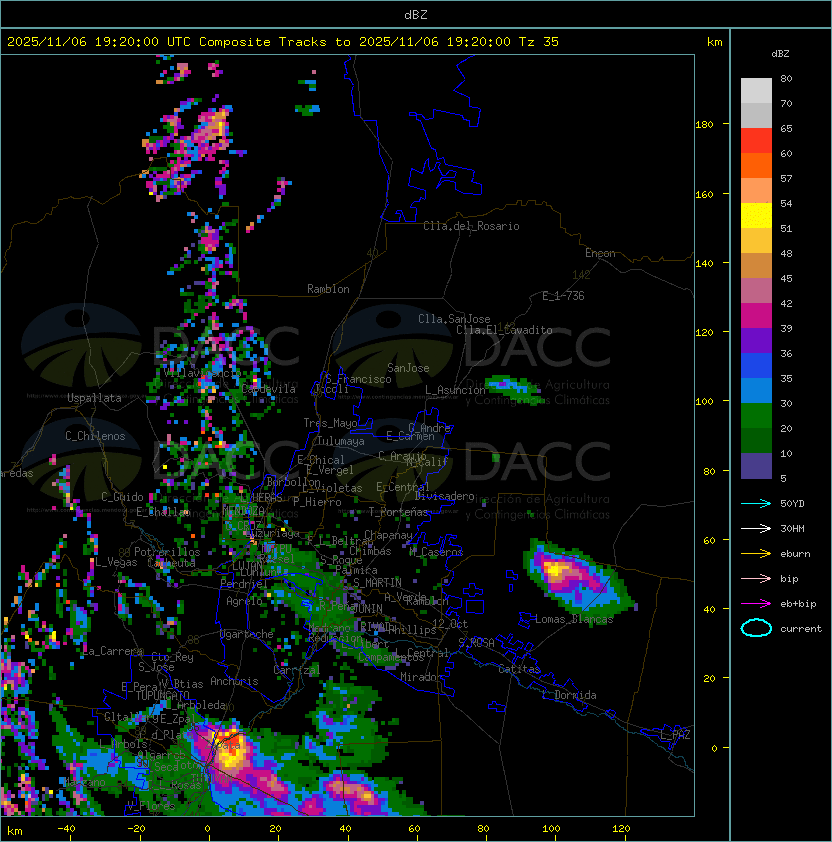Click the 'E_Chical' map label

tap(321, 460)
